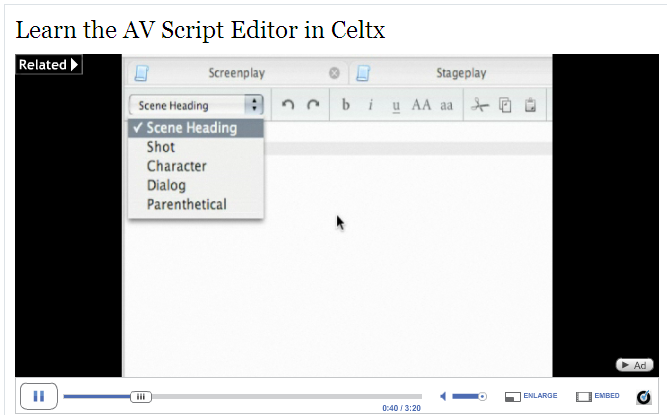Expand the Related videos panel

(x=48, y=65)
